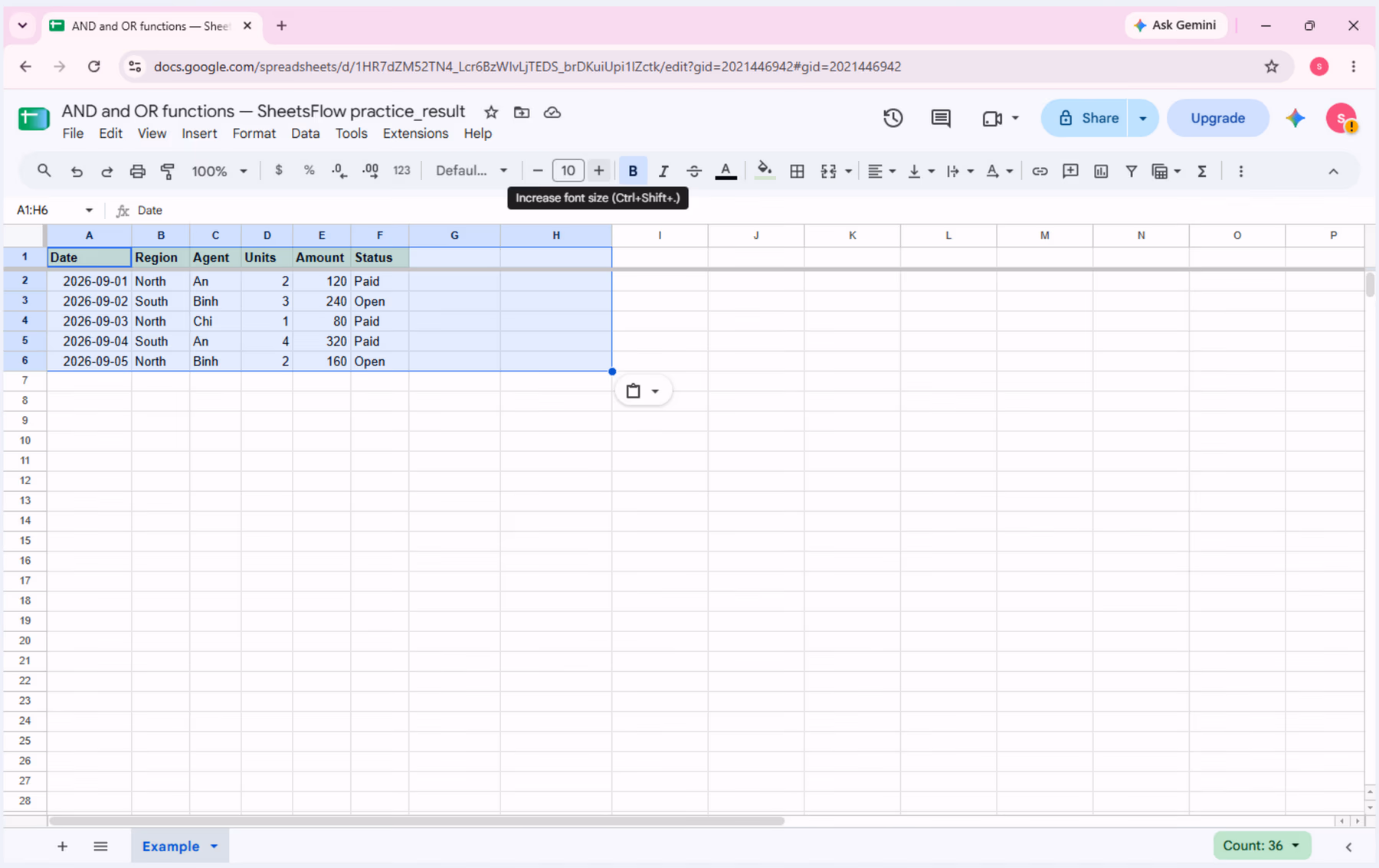Toggle italic formatting button
The width and height of the screenshot is (1379, 868).
(663, 171)
